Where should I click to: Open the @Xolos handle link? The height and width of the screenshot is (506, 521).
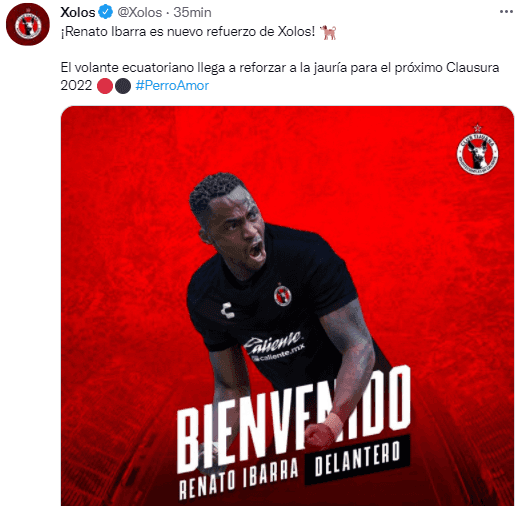point(139,12)
